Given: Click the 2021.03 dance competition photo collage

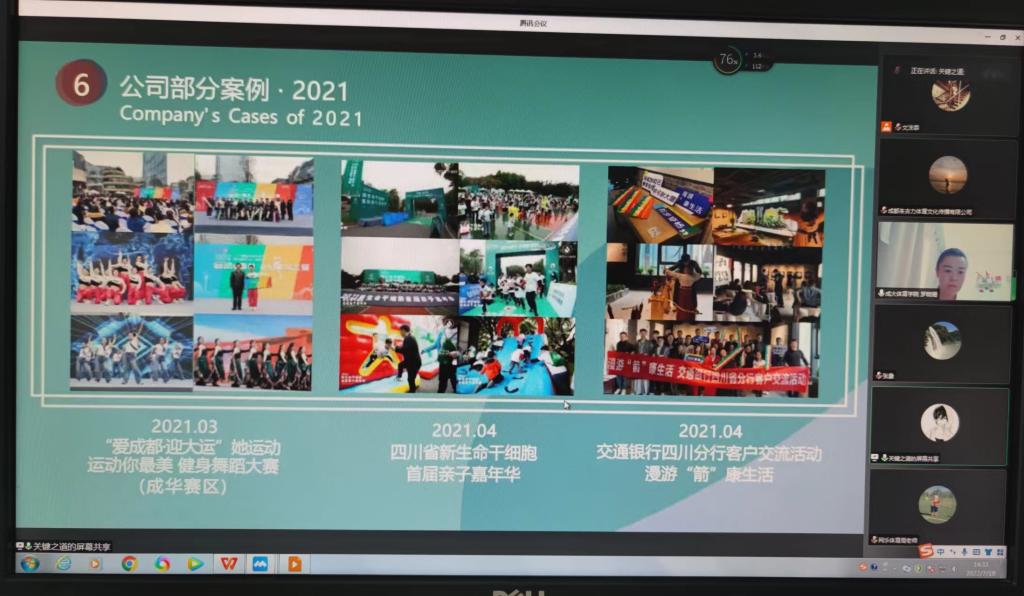Looking at the screenshot, I should click(x=191, y=270).
